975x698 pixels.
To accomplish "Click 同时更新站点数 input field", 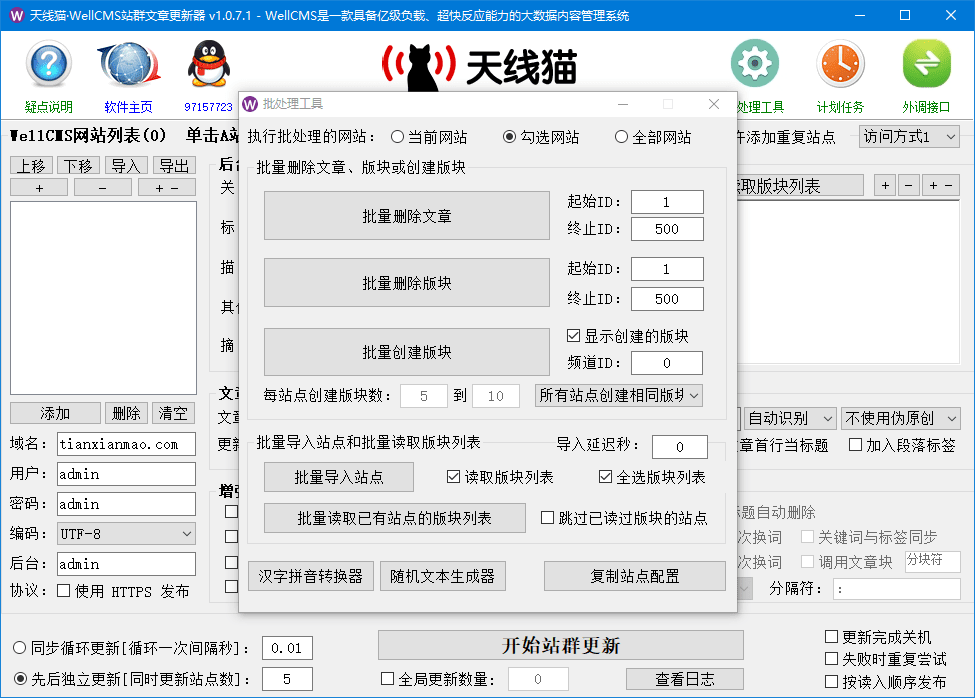I will [287, 679].
